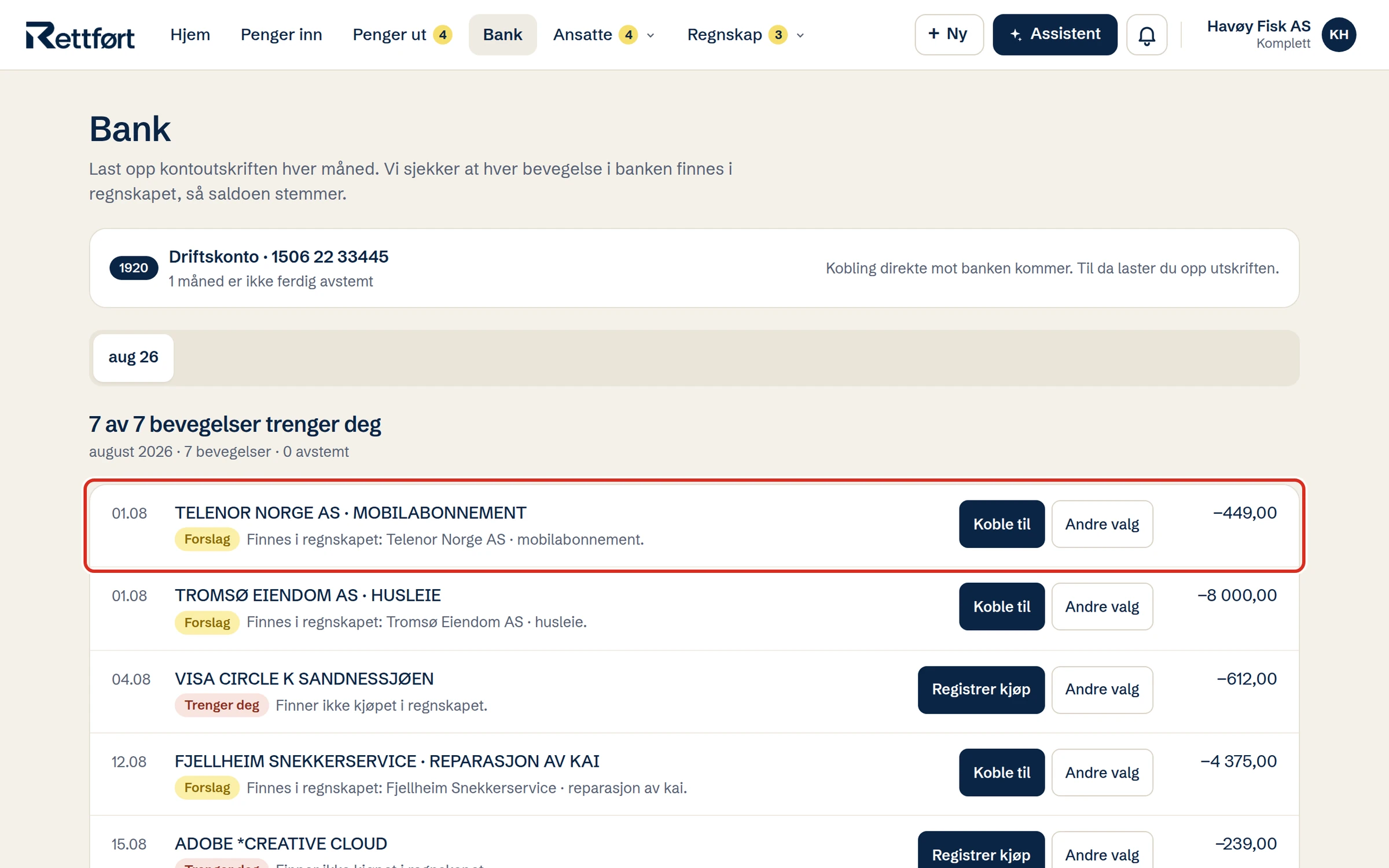Click the Regnskap count badge

pos(778,35)
